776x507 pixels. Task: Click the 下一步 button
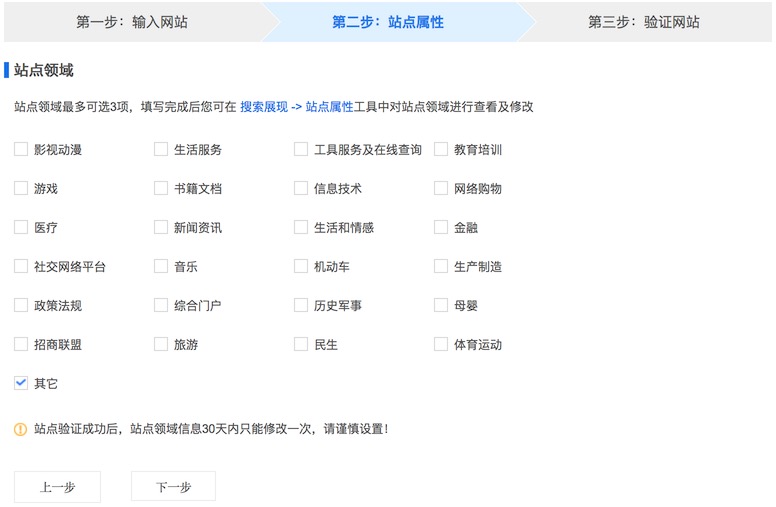click(x=173, y=487)
